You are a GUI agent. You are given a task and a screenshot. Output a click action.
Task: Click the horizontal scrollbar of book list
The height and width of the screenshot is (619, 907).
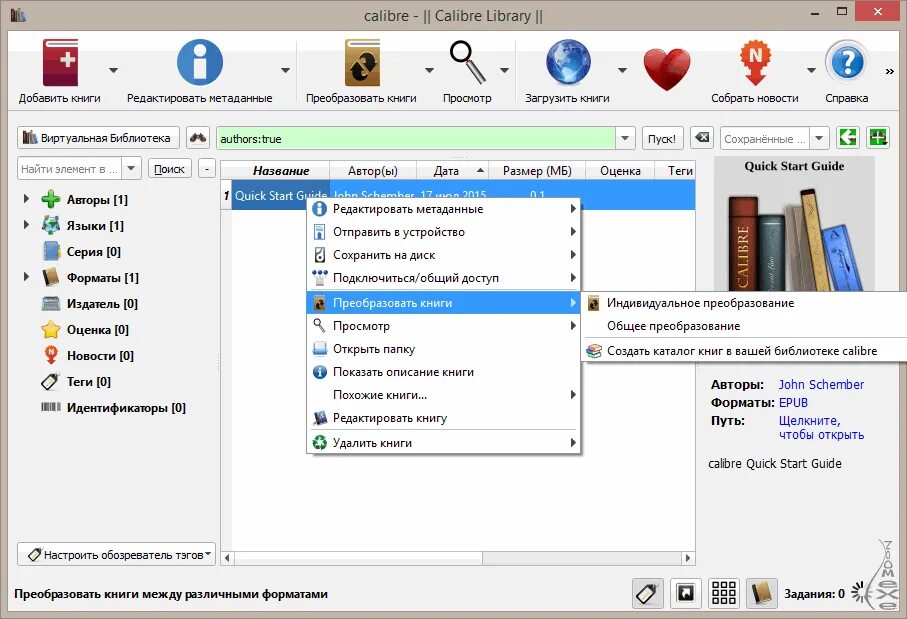[359, 558]
